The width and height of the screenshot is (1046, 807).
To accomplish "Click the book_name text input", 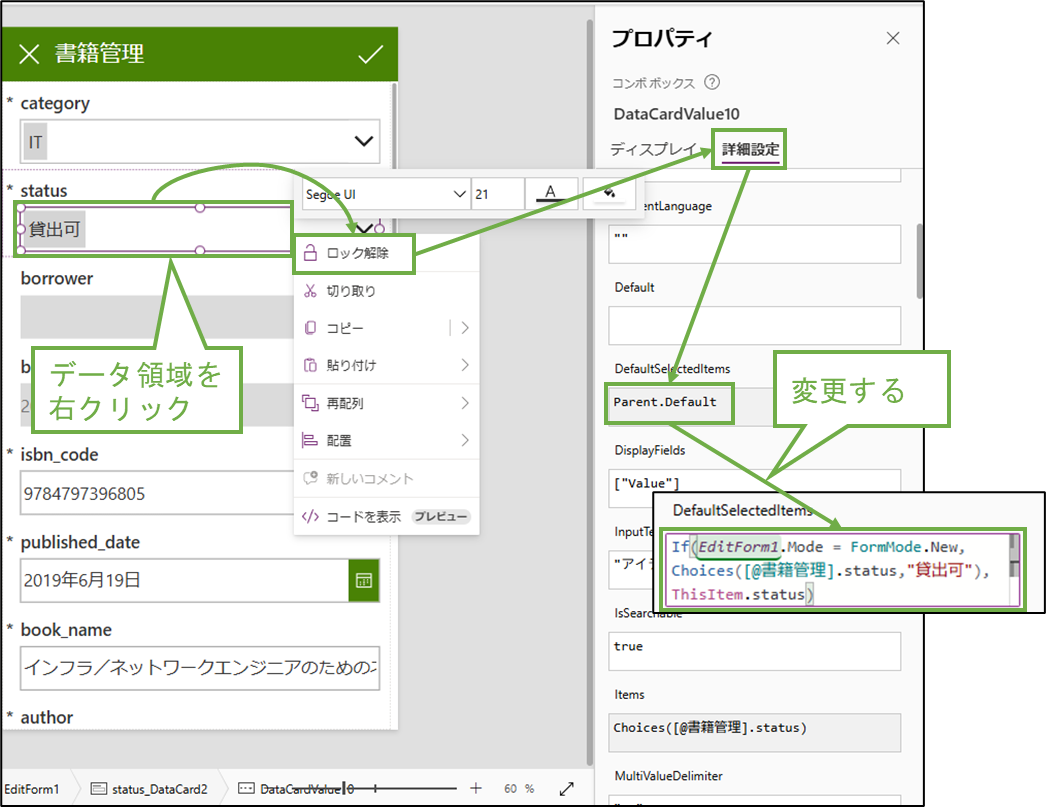I will [200, 668].
